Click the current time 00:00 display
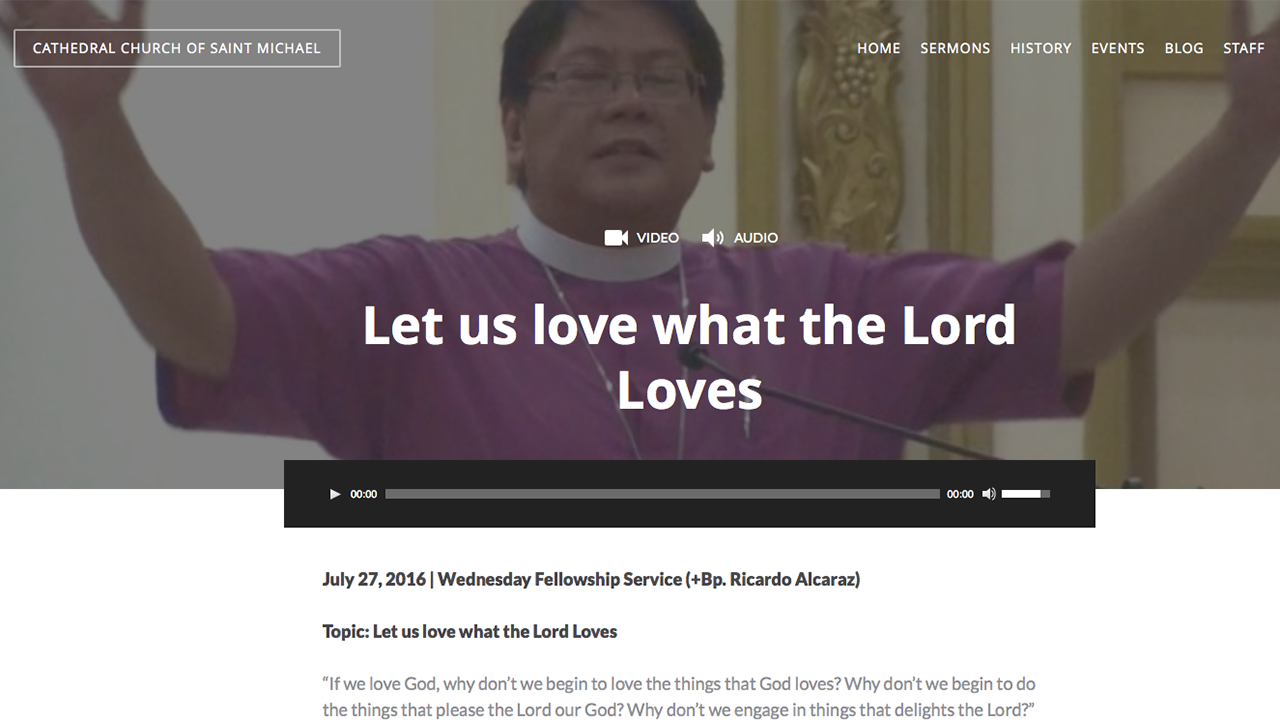The width and height of the screenshot is (1280, 720). (x=364, y=494)
